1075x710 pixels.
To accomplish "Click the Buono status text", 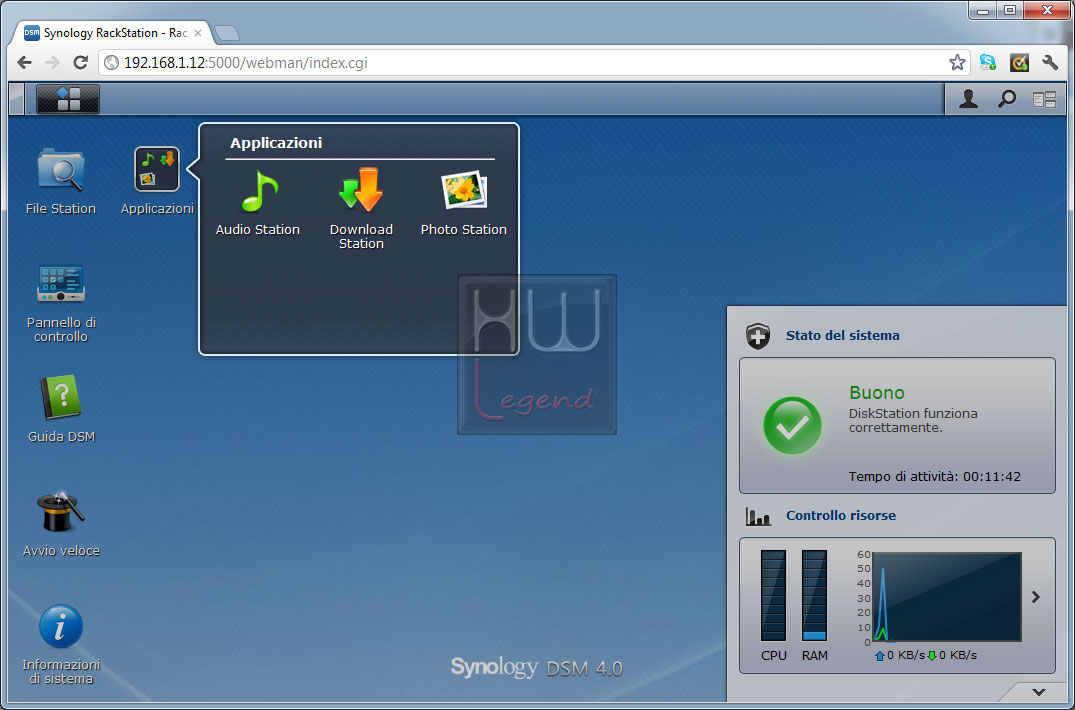I will point(877,393).
